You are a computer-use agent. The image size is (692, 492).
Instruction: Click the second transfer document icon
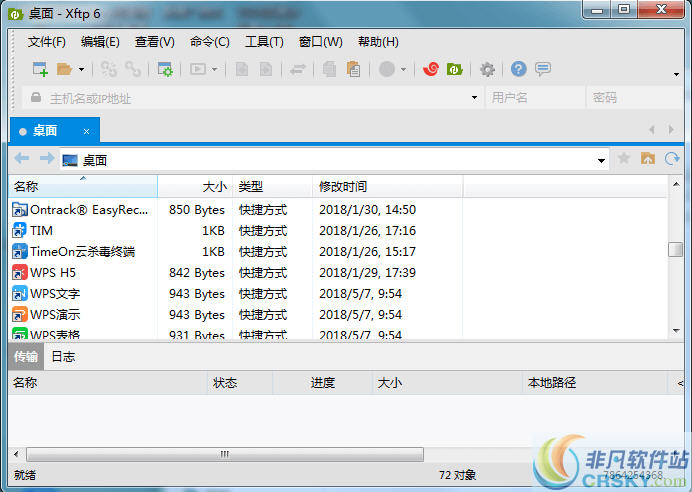(266, 69)
